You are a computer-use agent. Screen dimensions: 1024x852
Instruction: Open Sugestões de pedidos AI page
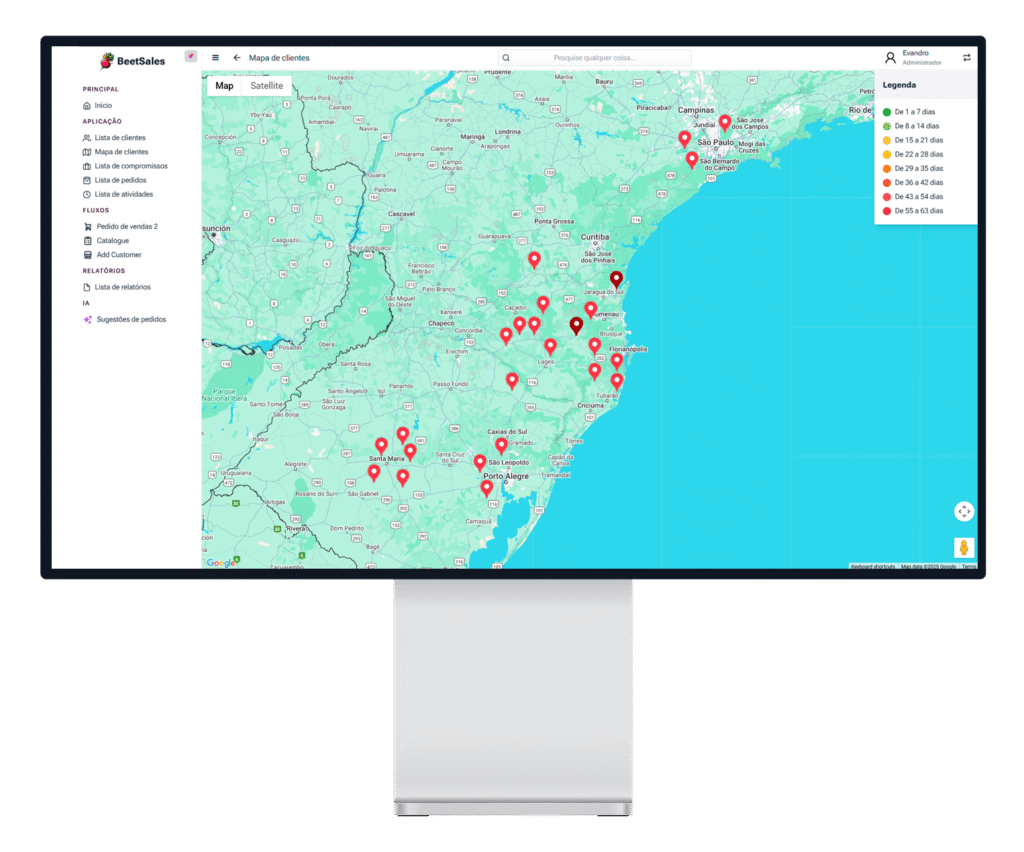point(130,319)
